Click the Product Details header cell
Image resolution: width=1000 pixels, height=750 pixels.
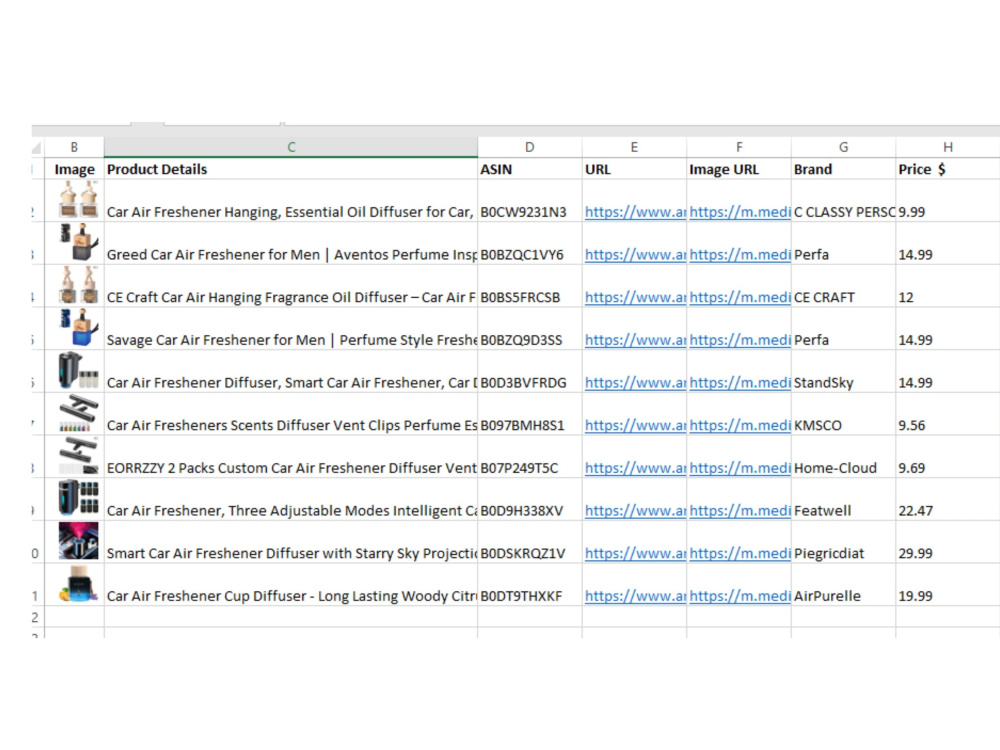(x=291, y=169)
